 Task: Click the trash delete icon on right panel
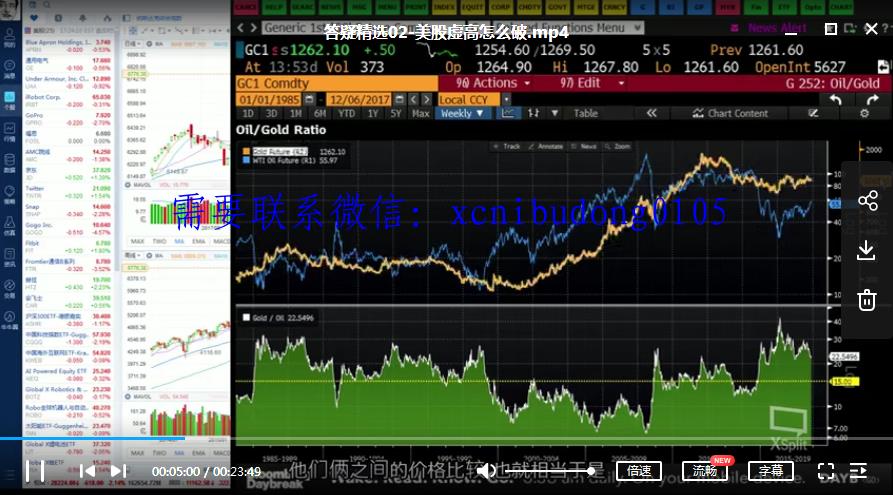point(867,300)
